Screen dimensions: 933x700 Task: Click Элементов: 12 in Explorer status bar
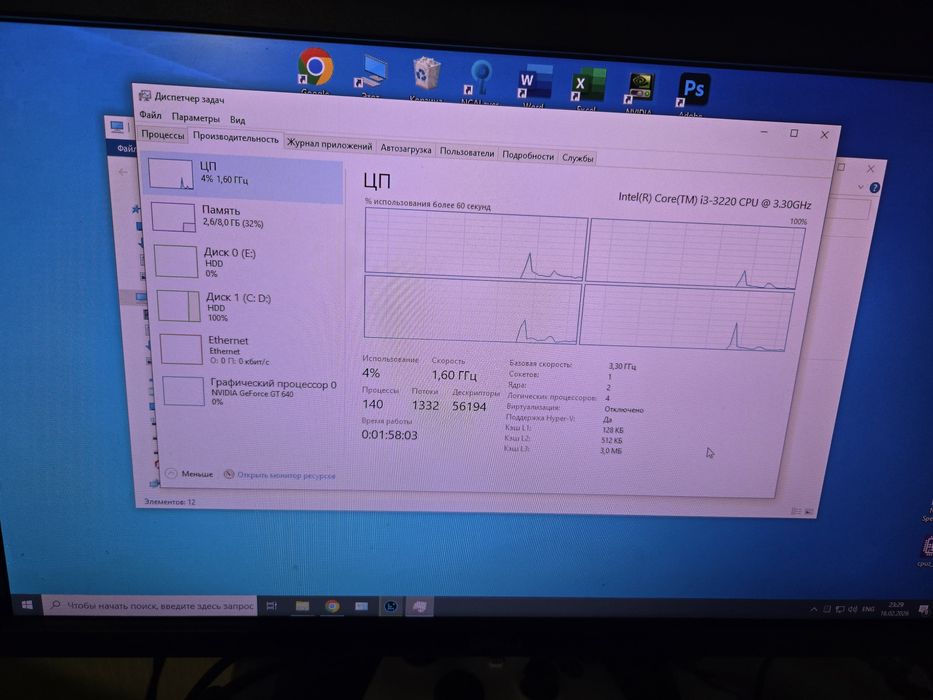pos(170,502)
